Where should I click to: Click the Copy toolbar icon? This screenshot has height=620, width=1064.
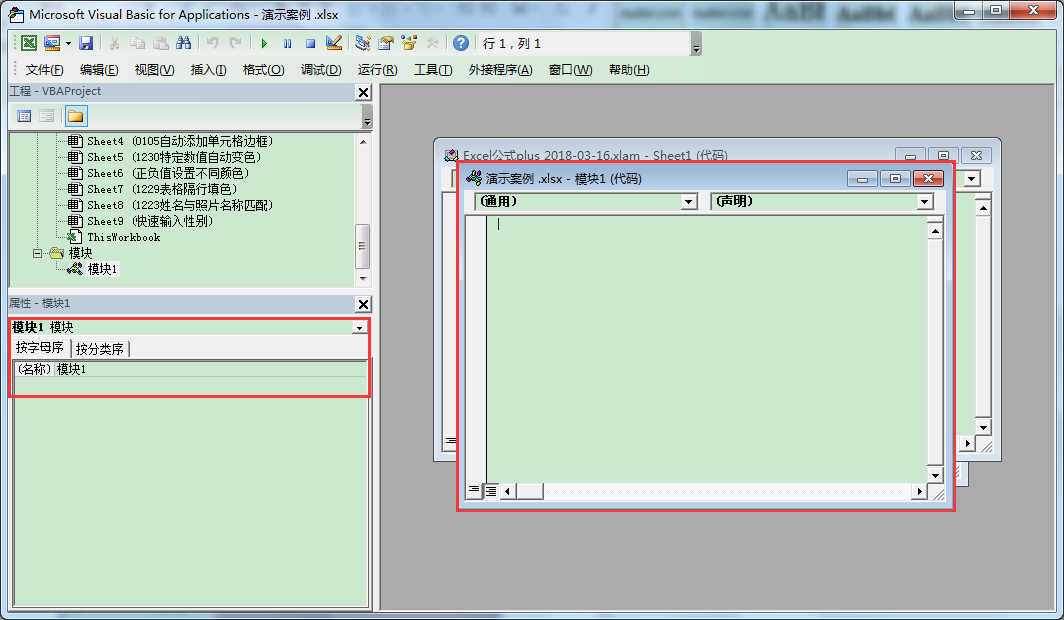(138, 43)
